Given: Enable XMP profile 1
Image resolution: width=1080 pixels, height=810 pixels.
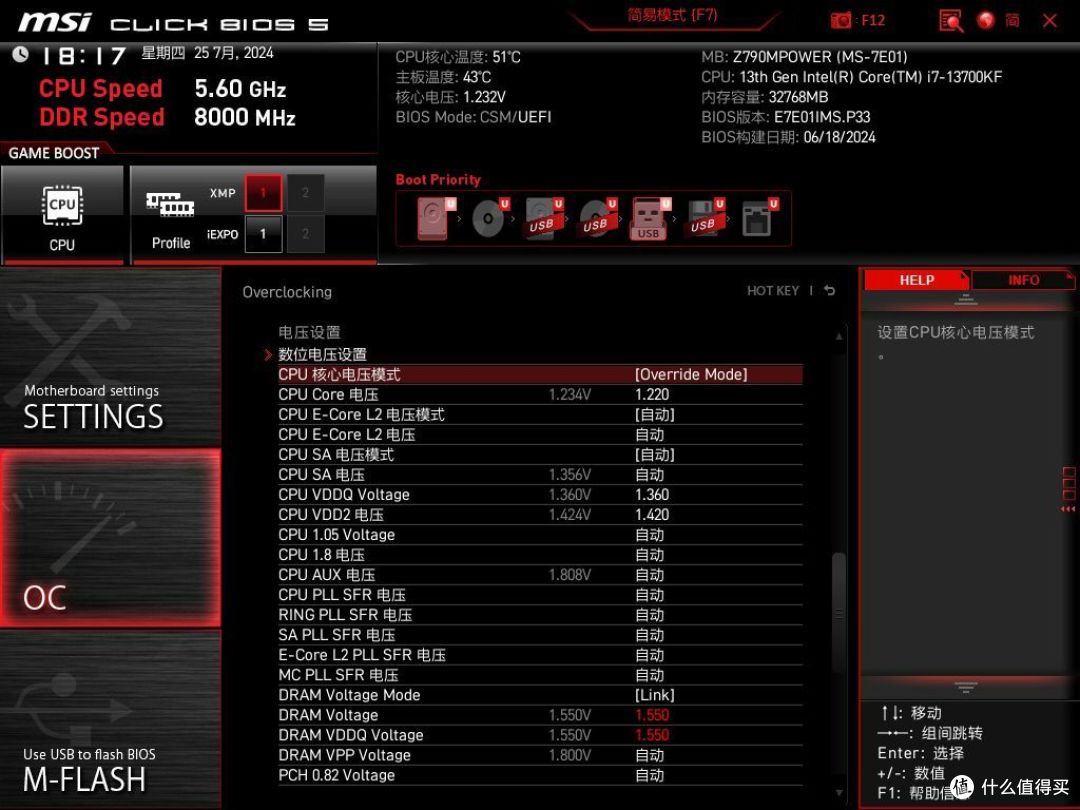Looking at the screenshot, I should pyautogui.click(x=262, y=193).
